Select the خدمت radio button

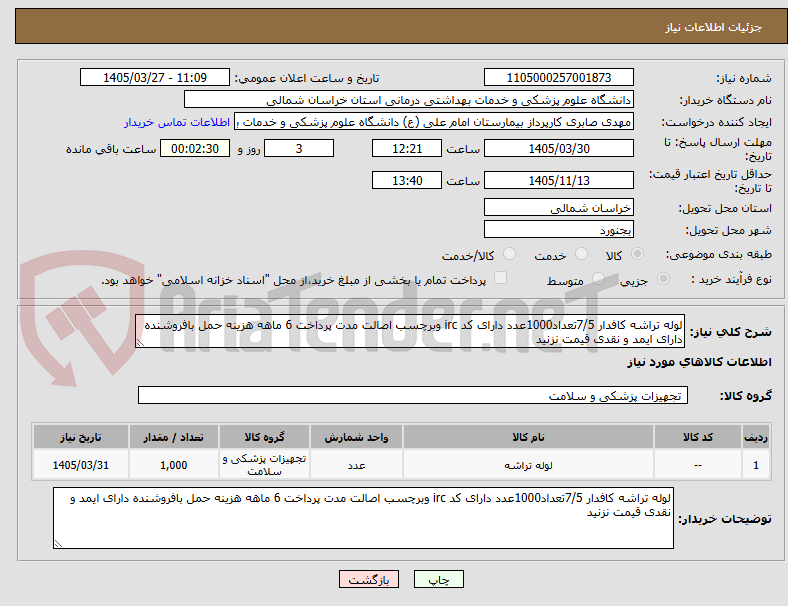[x=581, y=254]
